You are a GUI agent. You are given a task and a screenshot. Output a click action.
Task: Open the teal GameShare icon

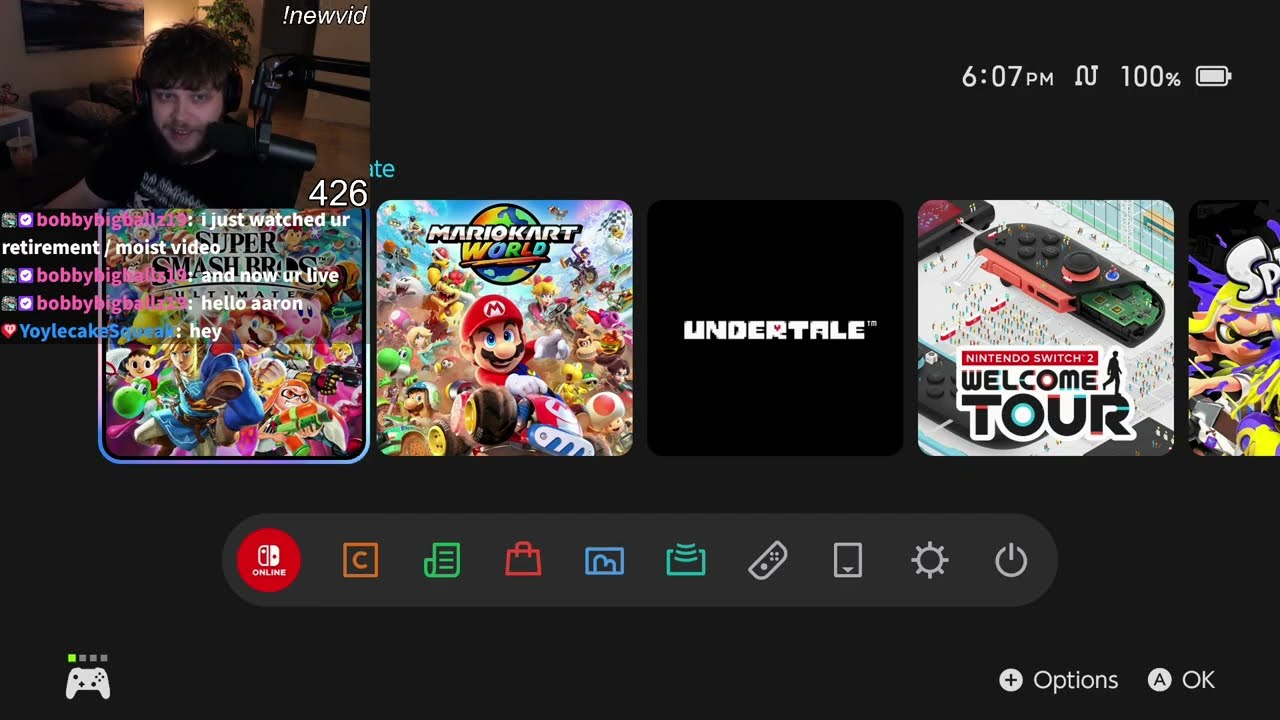pos(686,561)
